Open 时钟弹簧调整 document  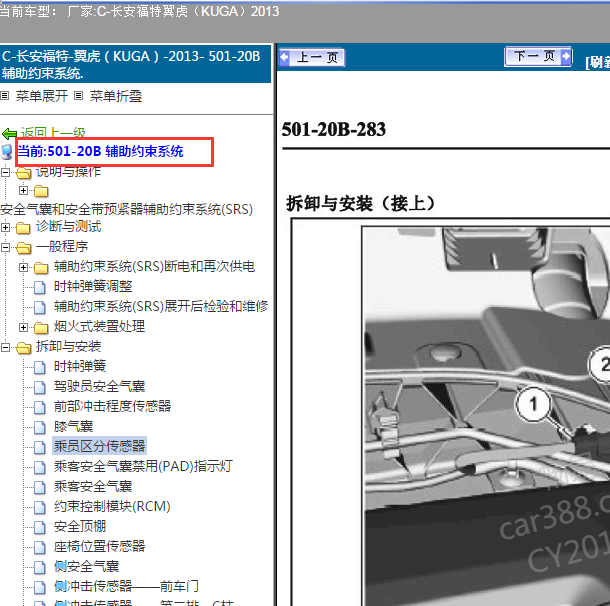tap(93, 287)
